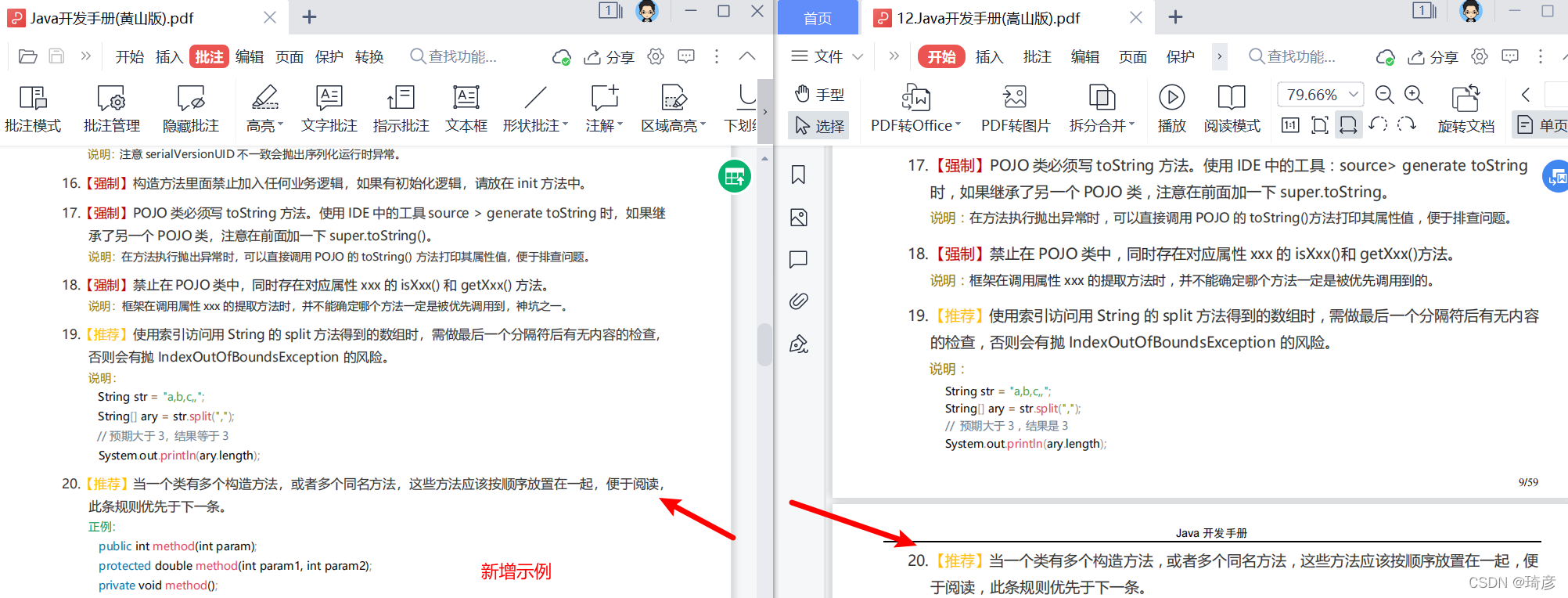Open bookmark panel in right window sidebar
The height and width of the screenshot is (598, 1568).
pyautogui.click(x=798, y=175)
